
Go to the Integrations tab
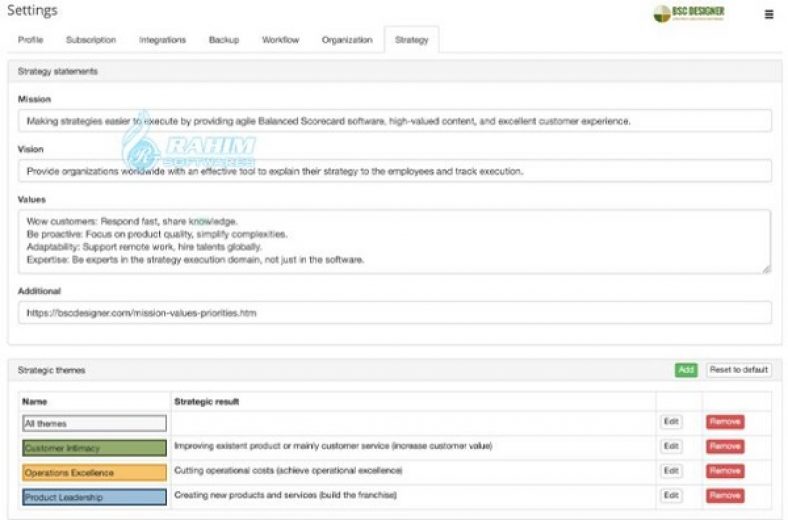pyautogui.click(x=162, y=40)
